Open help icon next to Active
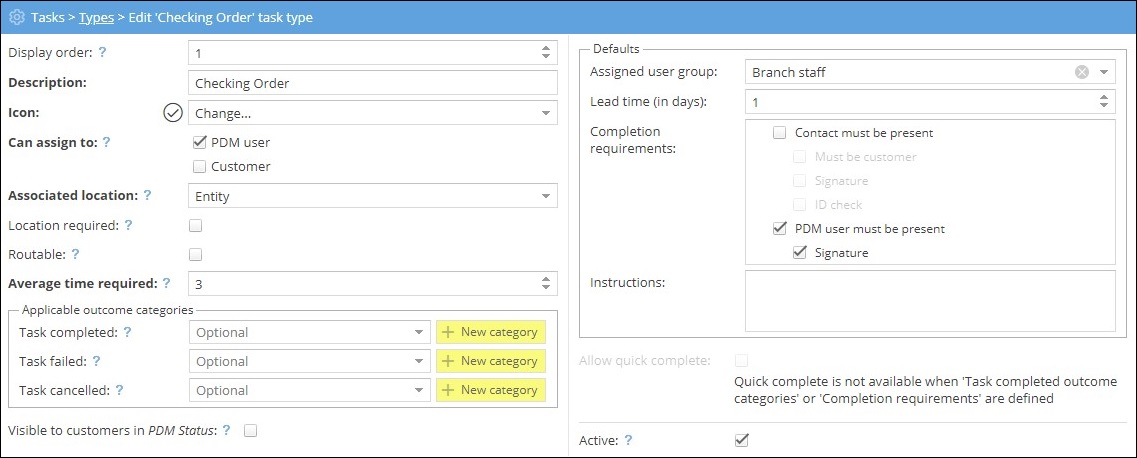This screenshot has width=1137, height=458. tap(628, 440)
